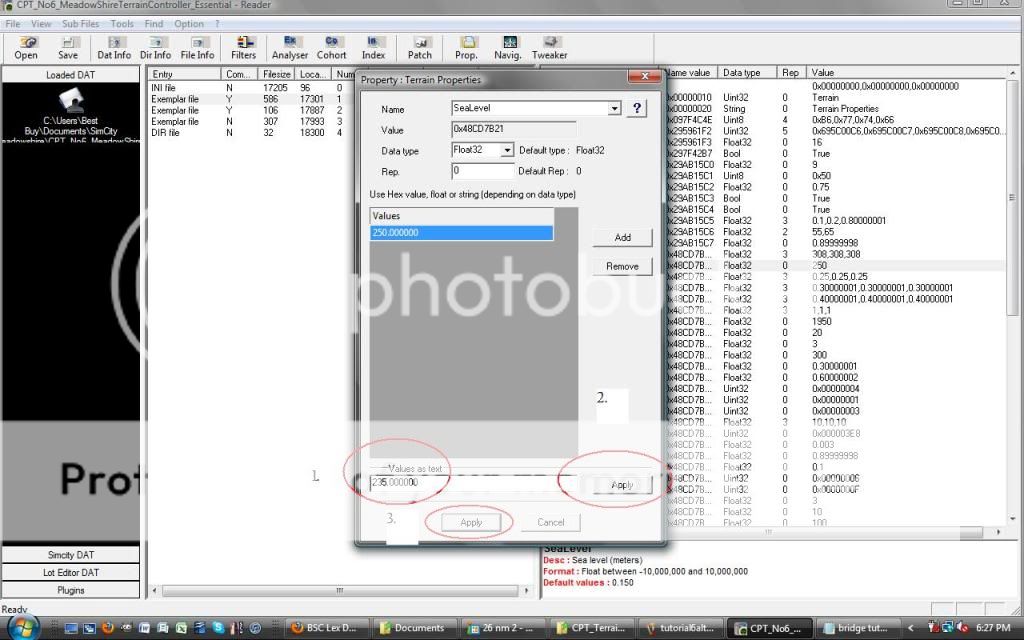This screenshot has width=1024, height=640.
Task: Launch the Analyser tool
Action: 290,48
